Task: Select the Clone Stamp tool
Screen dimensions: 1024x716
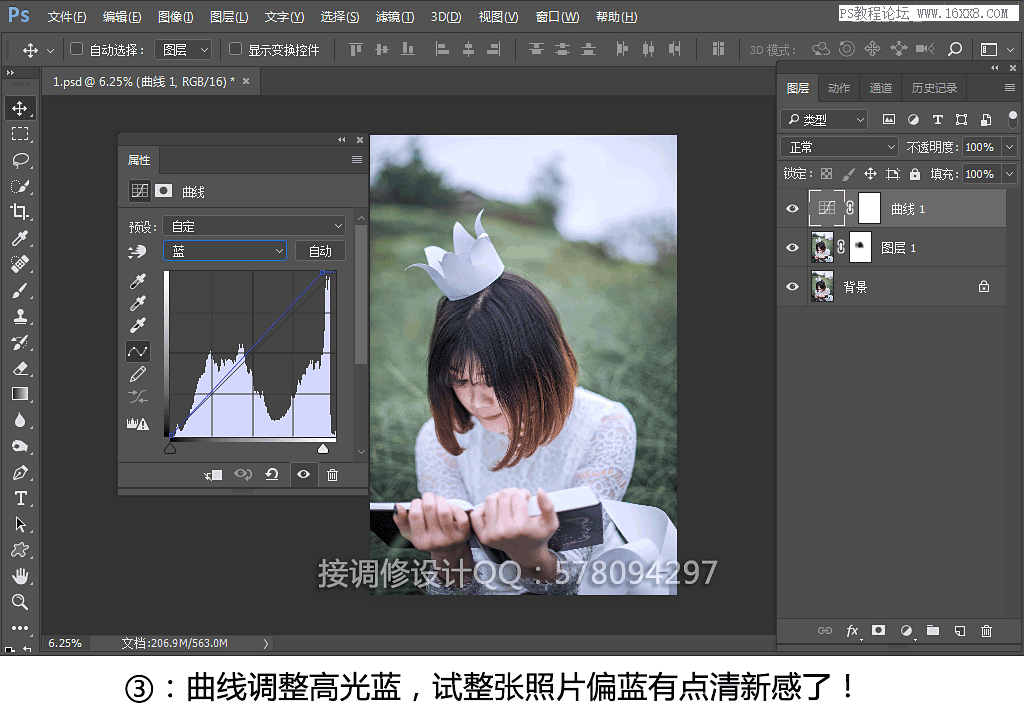Action: click(x=20, y=316)
